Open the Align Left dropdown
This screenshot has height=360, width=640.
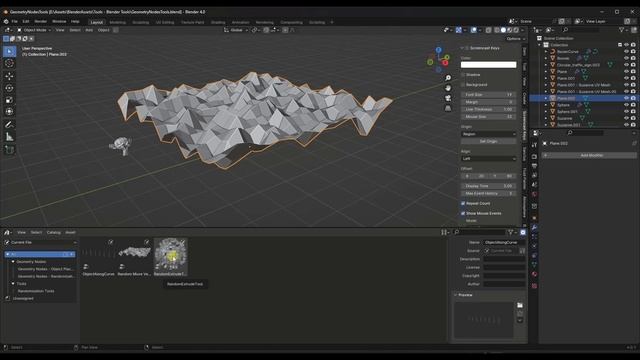click(488, 158)
